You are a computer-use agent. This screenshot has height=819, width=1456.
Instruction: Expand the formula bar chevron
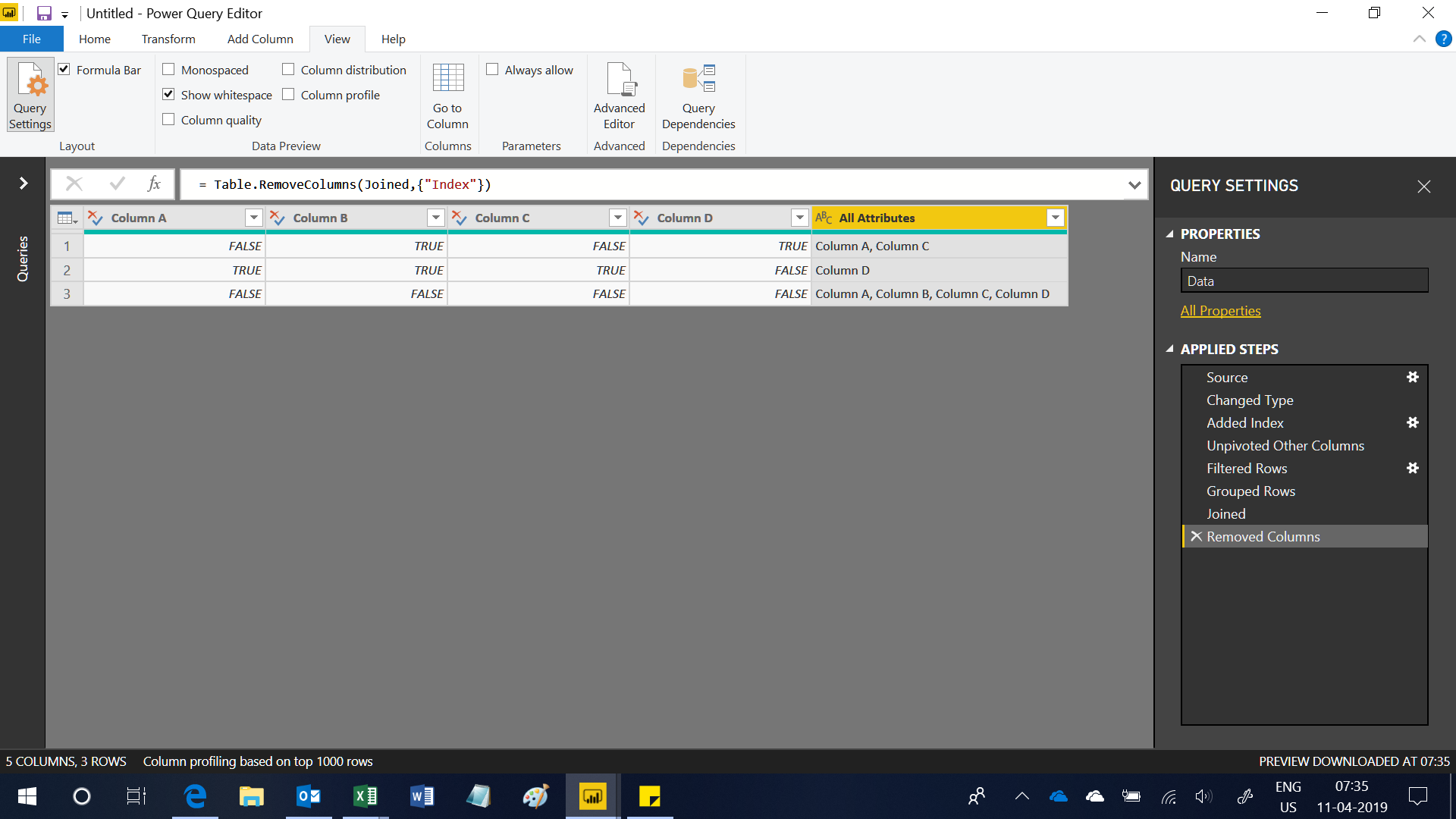click(1134, 184)
